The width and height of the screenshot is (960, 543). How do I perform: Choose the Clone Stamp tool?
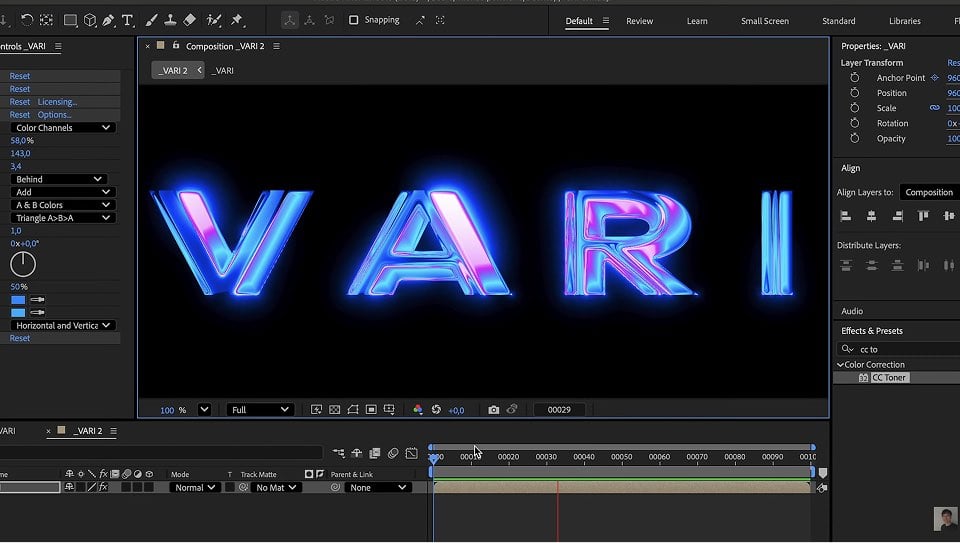point(170,20)
